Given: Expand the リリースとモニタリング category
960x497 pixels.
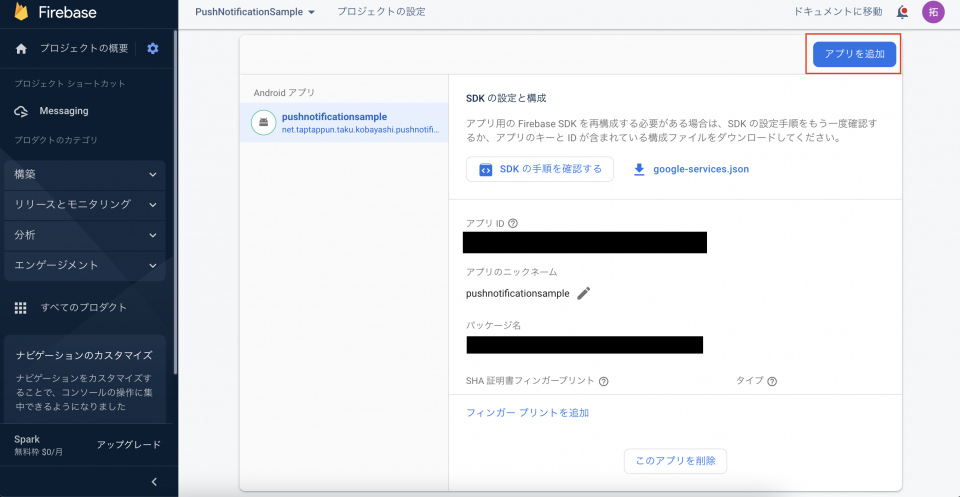Looking at the screenshot, I should (x=84, y=204).
